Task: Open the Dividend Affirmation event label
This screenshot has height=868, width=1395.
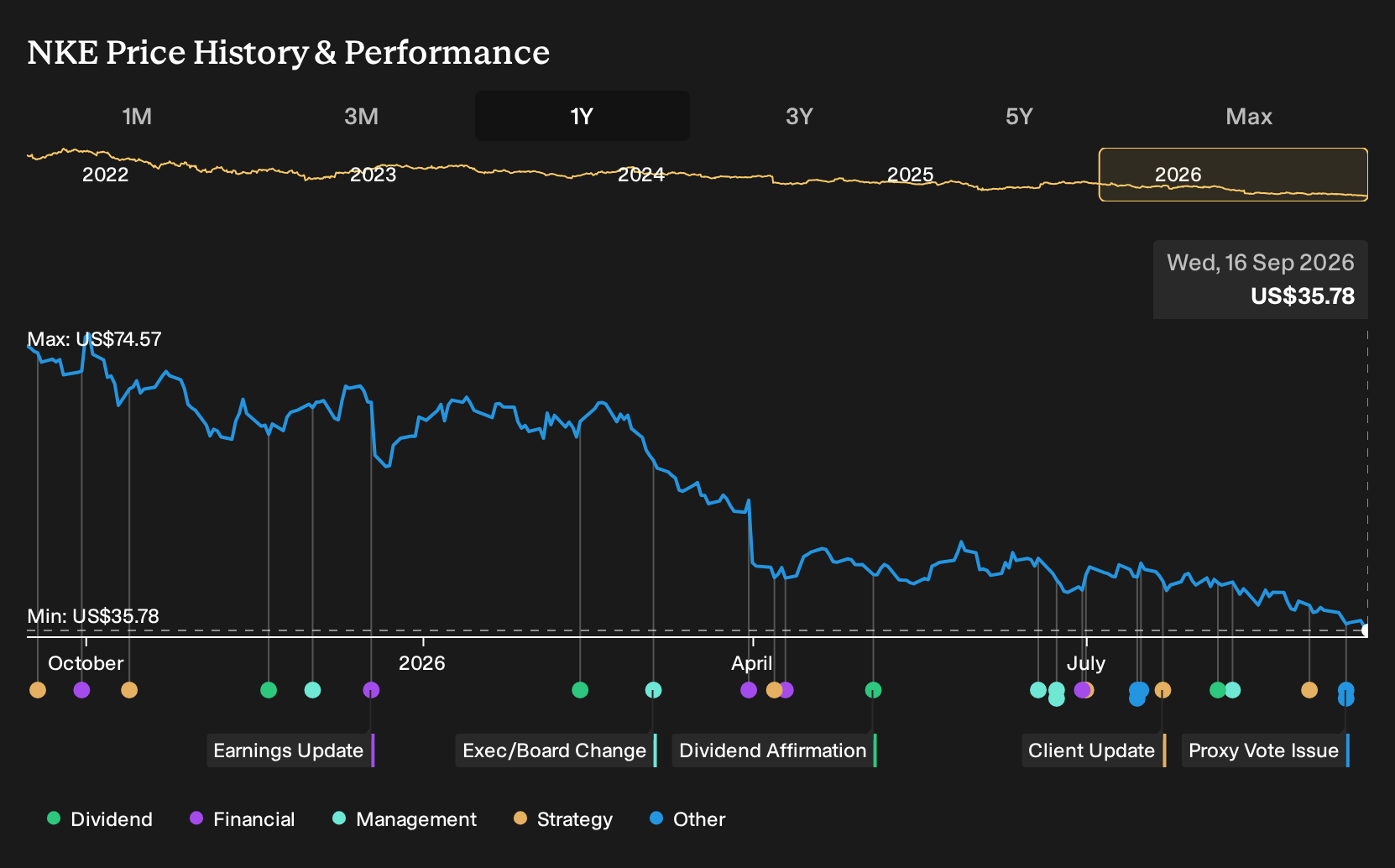Action: (x=775, y=750)
